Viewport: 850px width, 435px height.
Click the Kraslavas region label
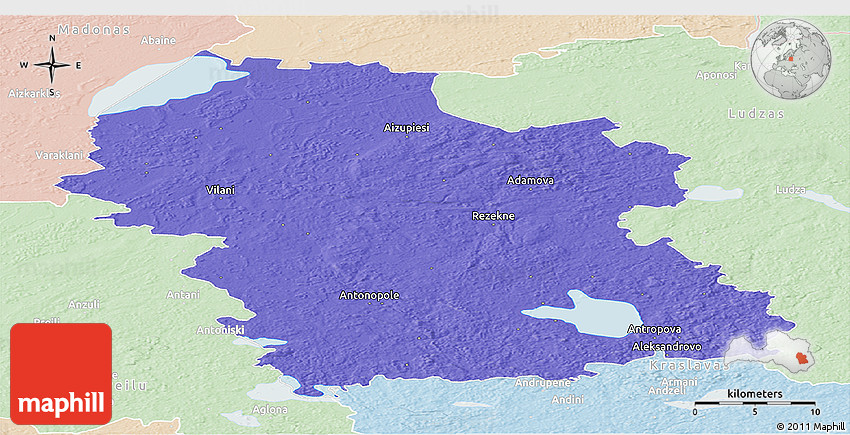[x=684, y=366]
